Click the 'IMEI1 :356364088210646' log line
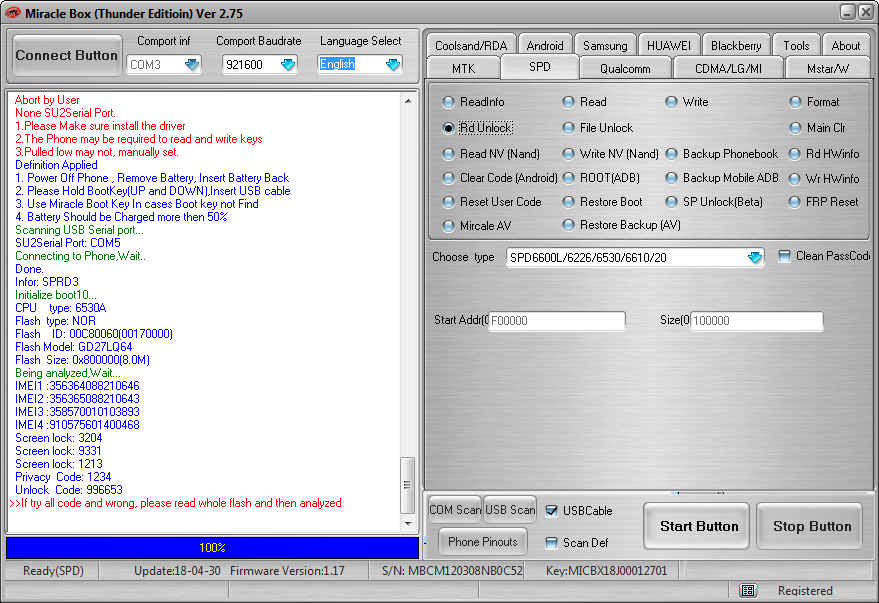This screenshot has width=879, height=603. 77,386
